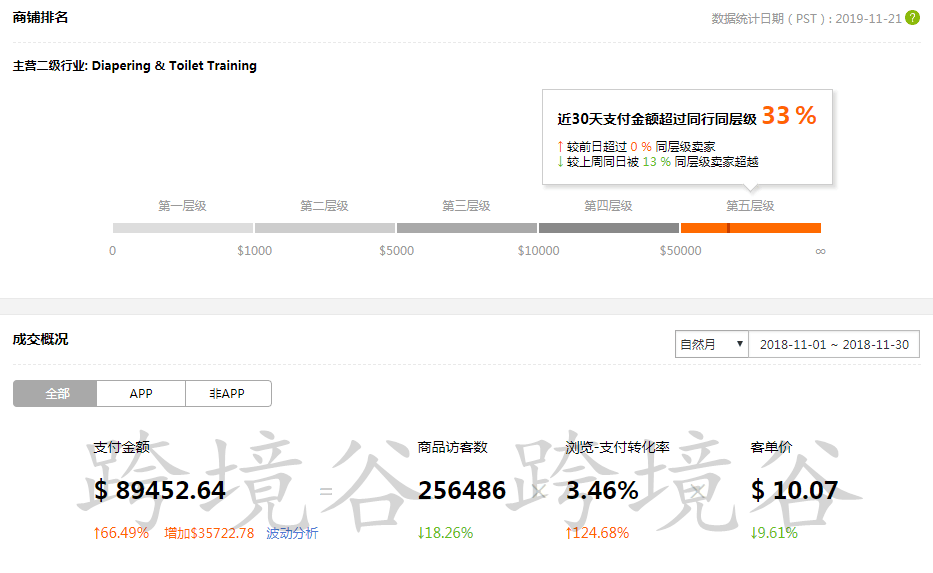The width and height of the screenshot is (933, 573).
Task: Click the 33 % ranking percentage
Action: tap(789, 115)
